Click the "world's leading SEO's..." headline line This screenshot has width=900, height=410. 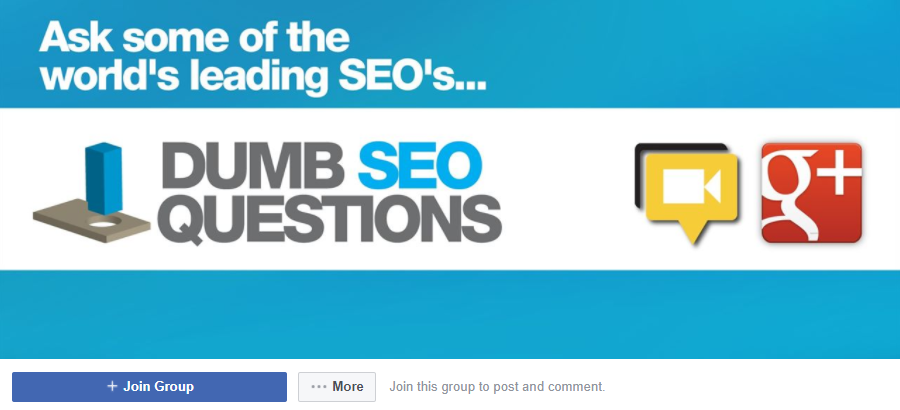coord(263,76)
